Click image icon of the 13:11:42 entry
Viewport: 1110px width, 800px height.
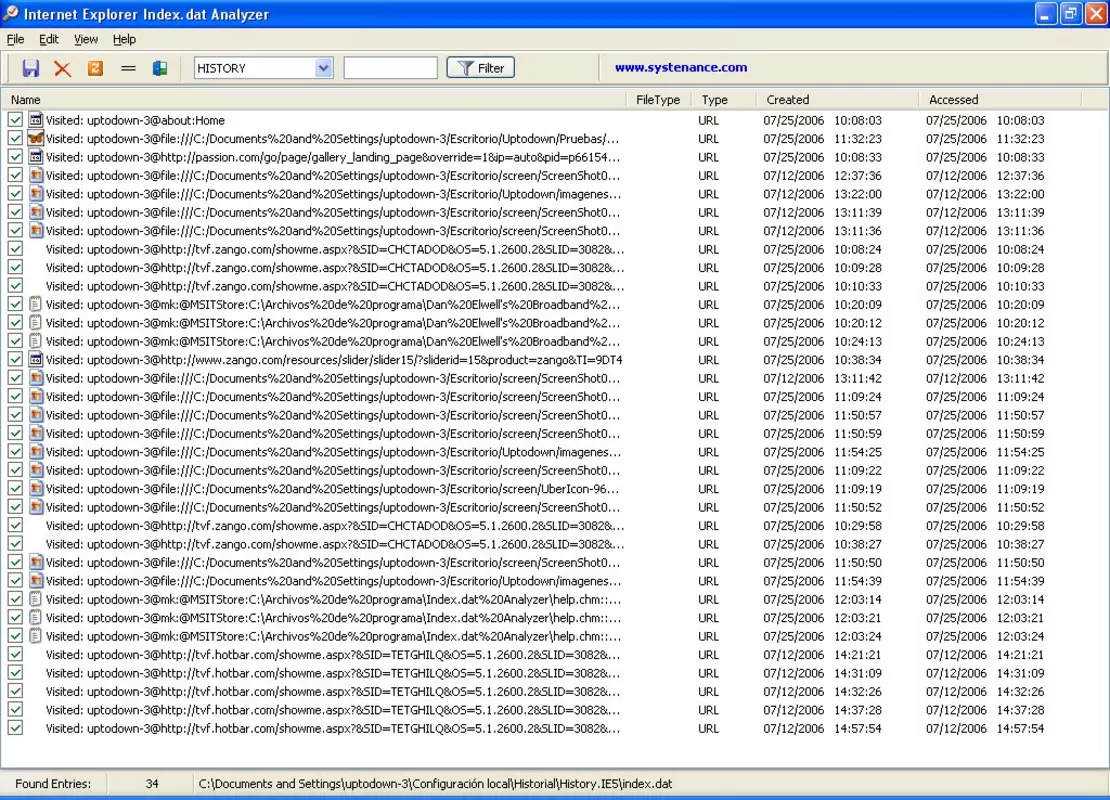35,378
